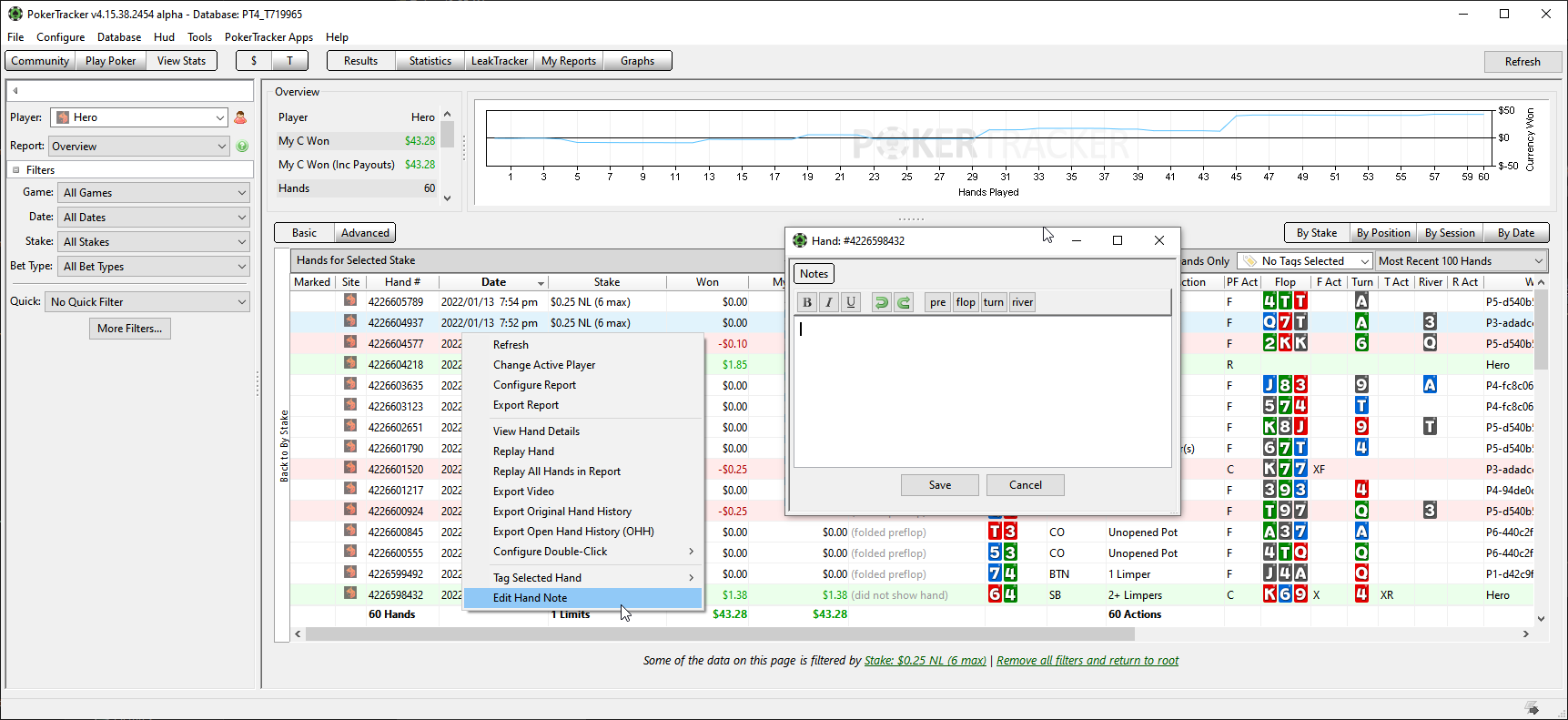The height and width of the screenshot is (720, 1568).
Task: Choose Export Video from the context menu
Action: pyautogui.click(x=582, y=492)
